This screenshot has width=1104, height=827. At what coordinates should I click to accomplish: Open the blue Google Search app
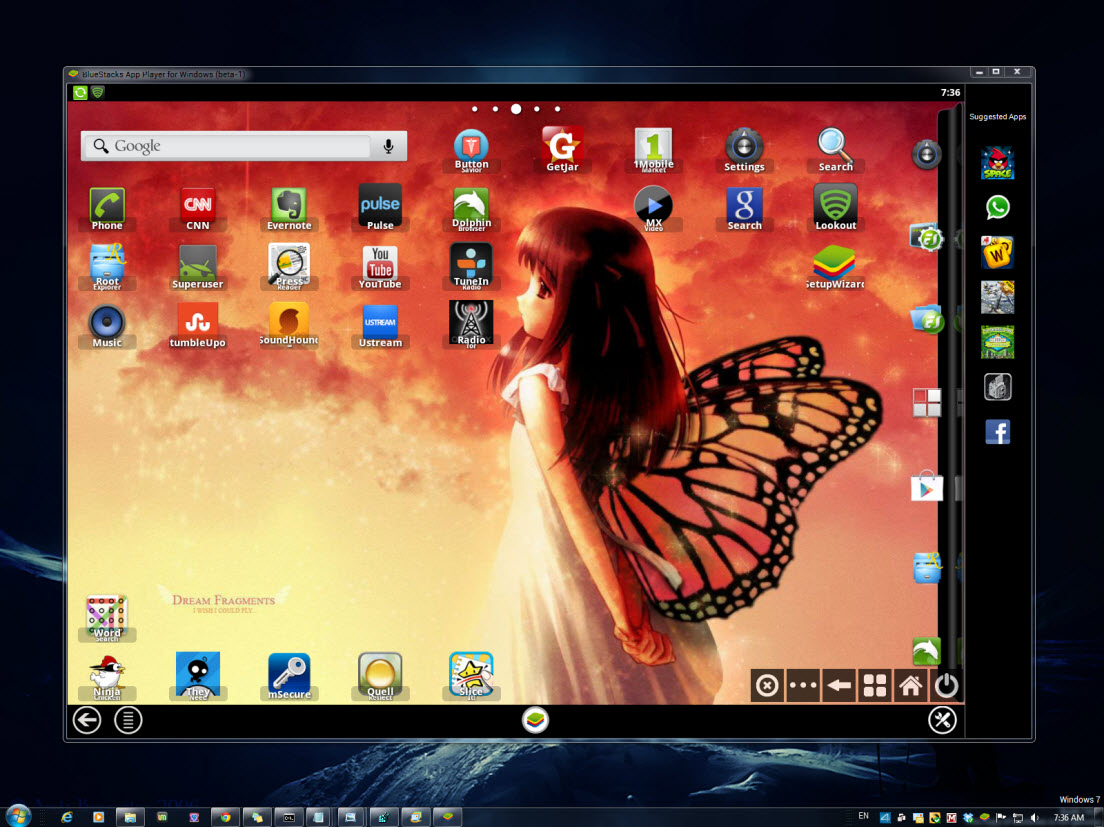click(744, 208)
